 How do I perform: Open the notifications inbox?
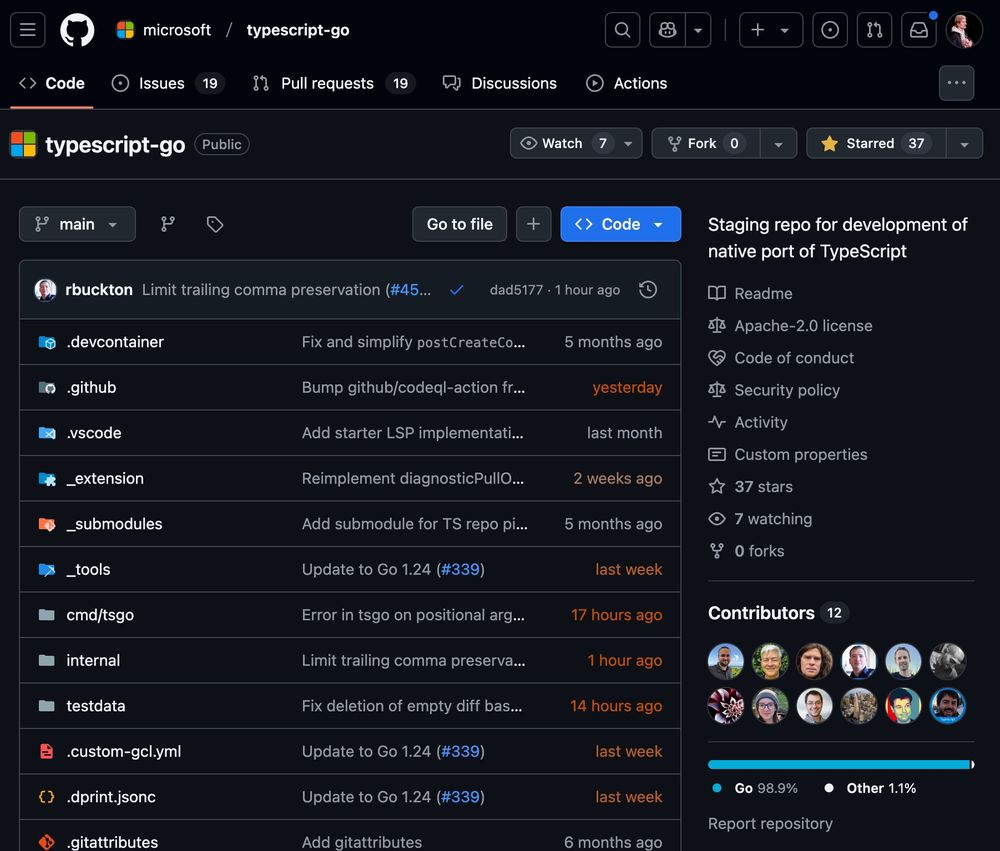click(918, 30)
